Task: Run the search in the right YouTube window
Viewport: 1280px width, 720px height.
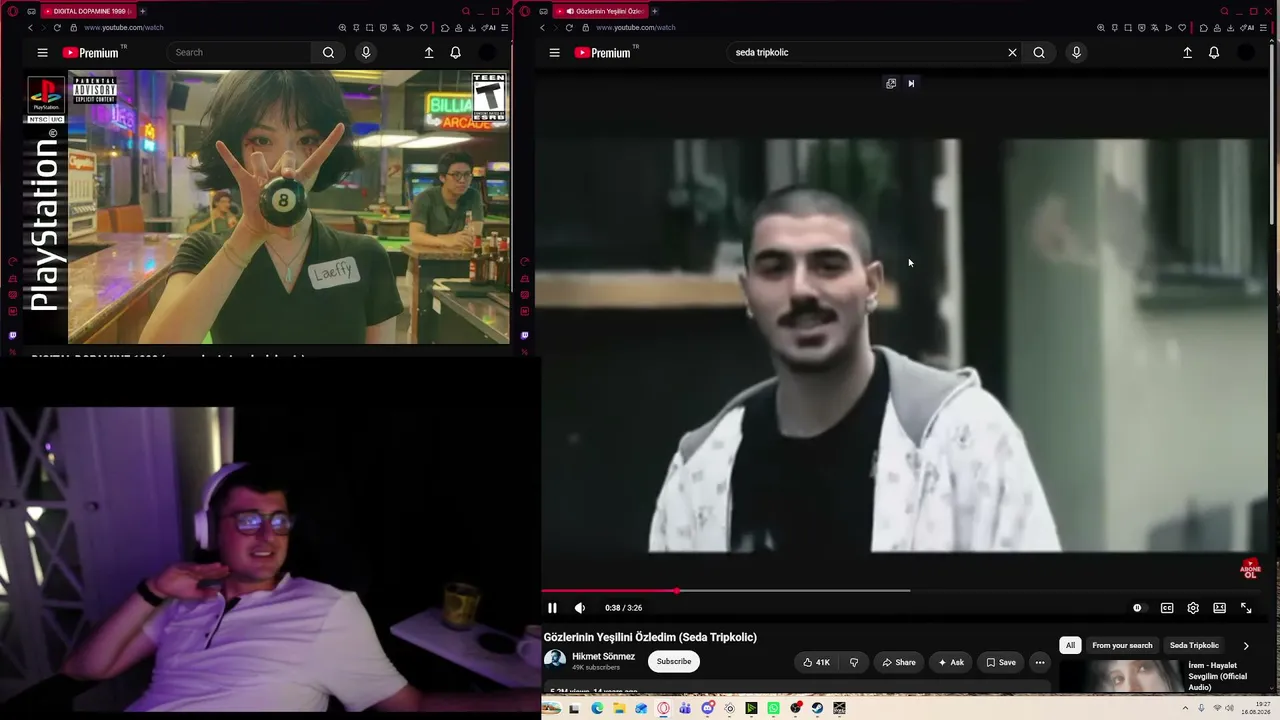Action: click(x=1039, y=52)
